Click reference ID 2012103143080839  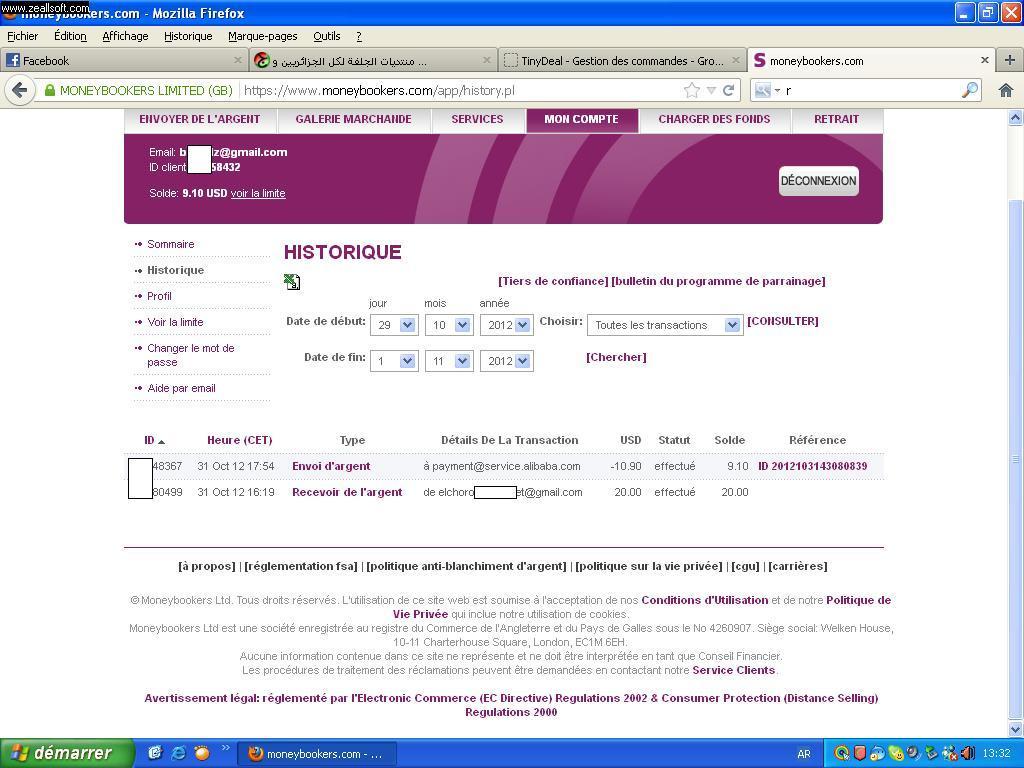(x=812, y=466)
